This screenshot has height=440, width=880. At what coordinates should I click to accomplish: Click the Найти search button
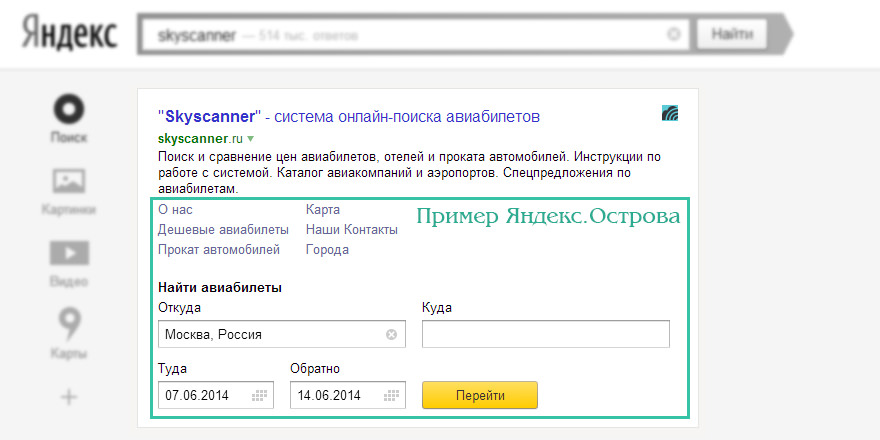(x=732, y=35)
